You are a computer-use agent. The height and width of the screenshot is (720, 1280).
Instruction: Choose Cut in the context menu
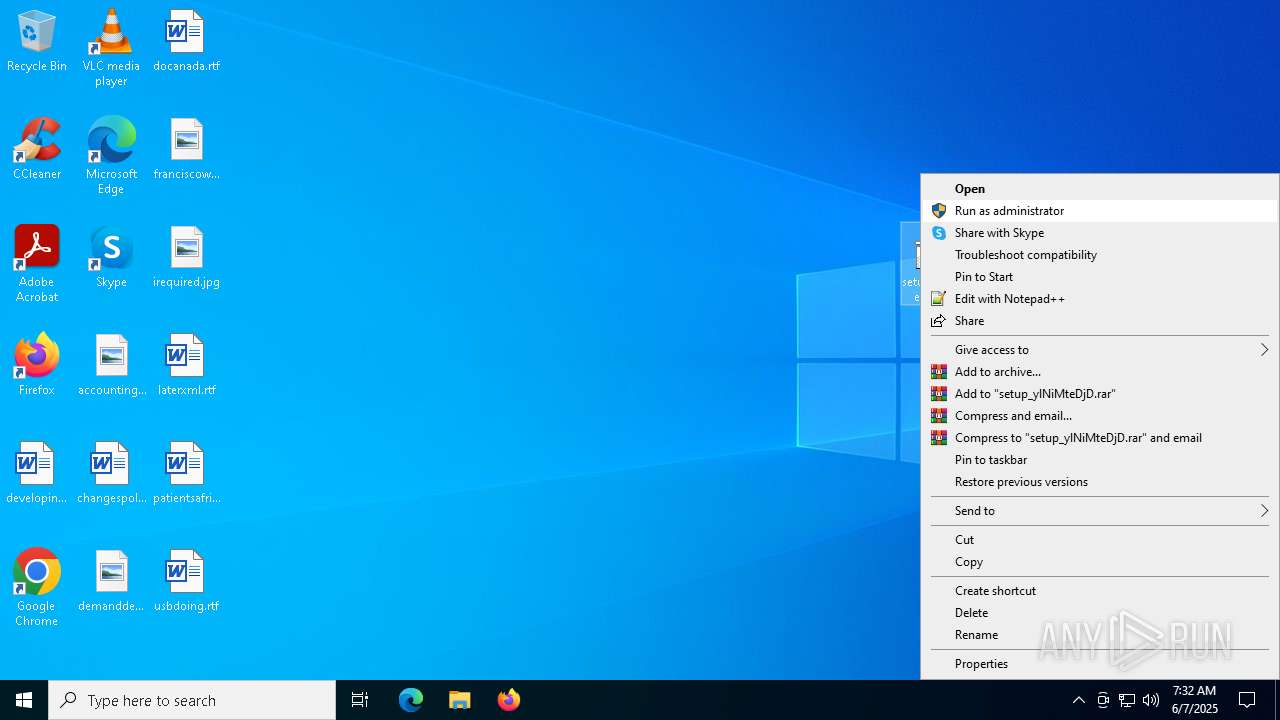tap(1100, 540)
